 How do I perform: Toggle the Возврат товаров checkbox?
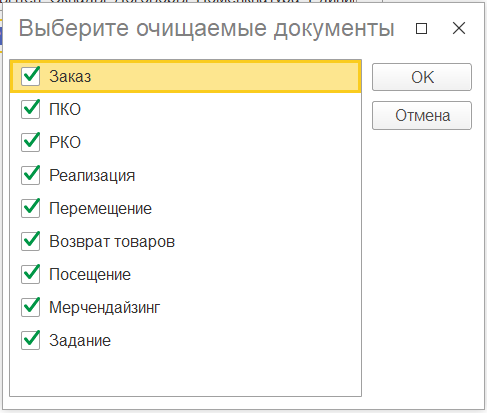click(x=31, y=241)
